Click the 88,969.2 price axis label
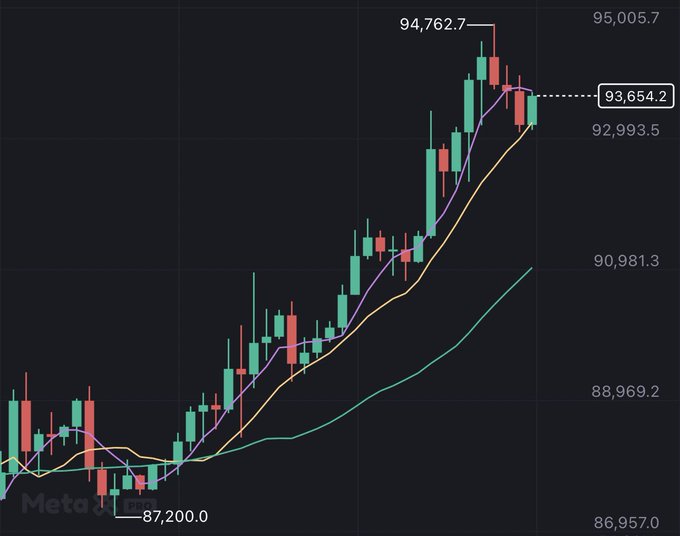The image size is (680, 536). point(626,391)
